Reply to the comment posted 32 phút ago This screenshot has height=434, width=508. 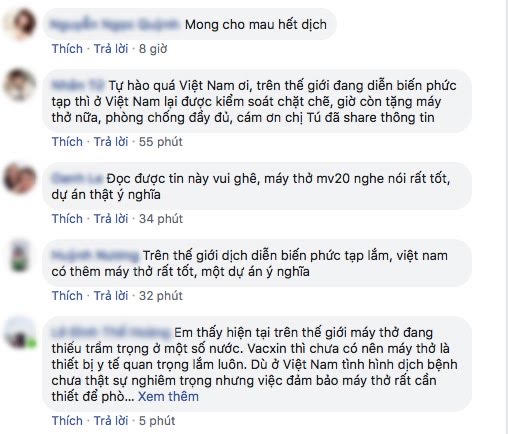pos(111,296)
